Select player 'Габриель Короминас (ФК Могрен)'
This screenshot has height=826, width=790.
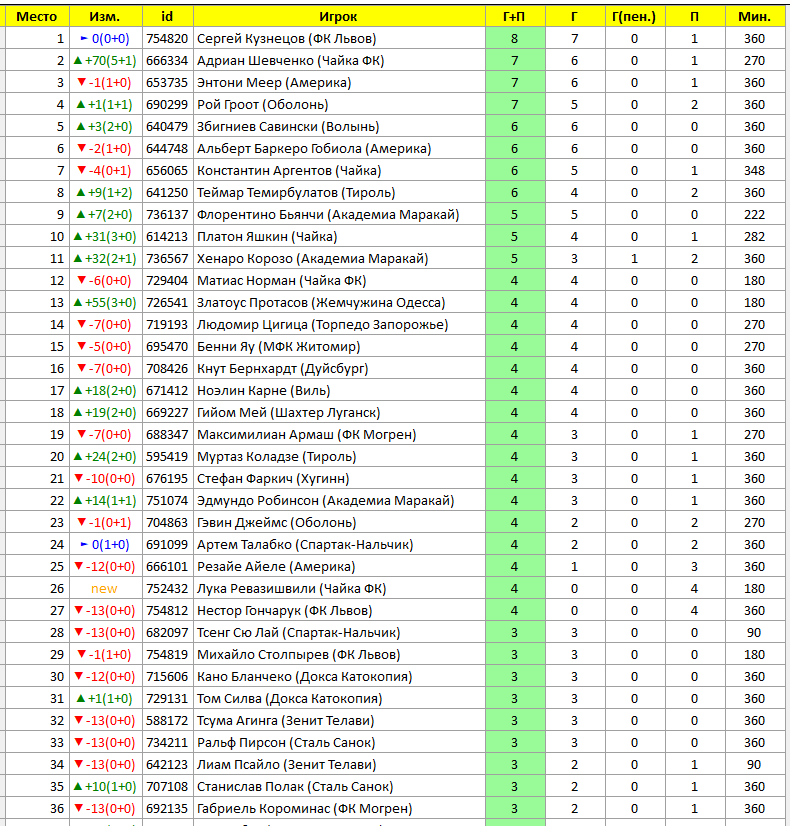tap(339, 809)
